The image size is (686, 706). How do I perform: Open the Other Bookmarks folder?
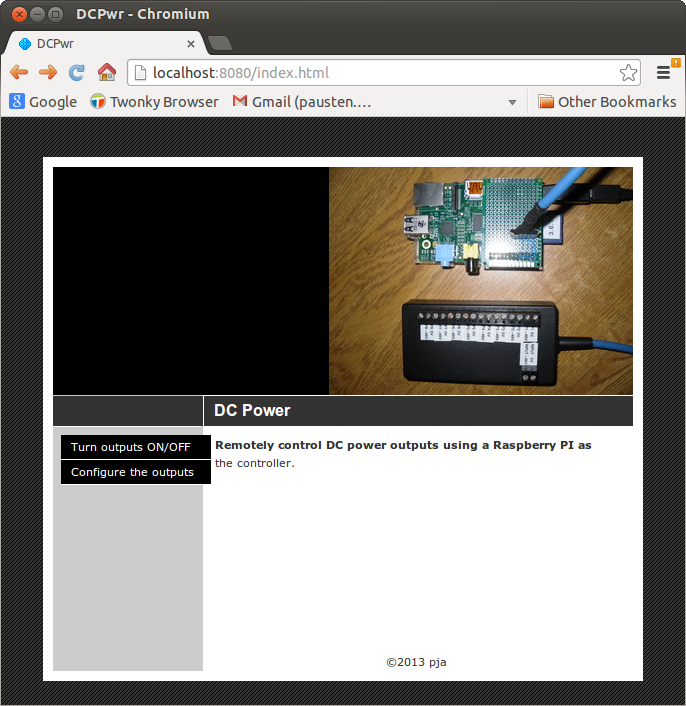point(607,102)
